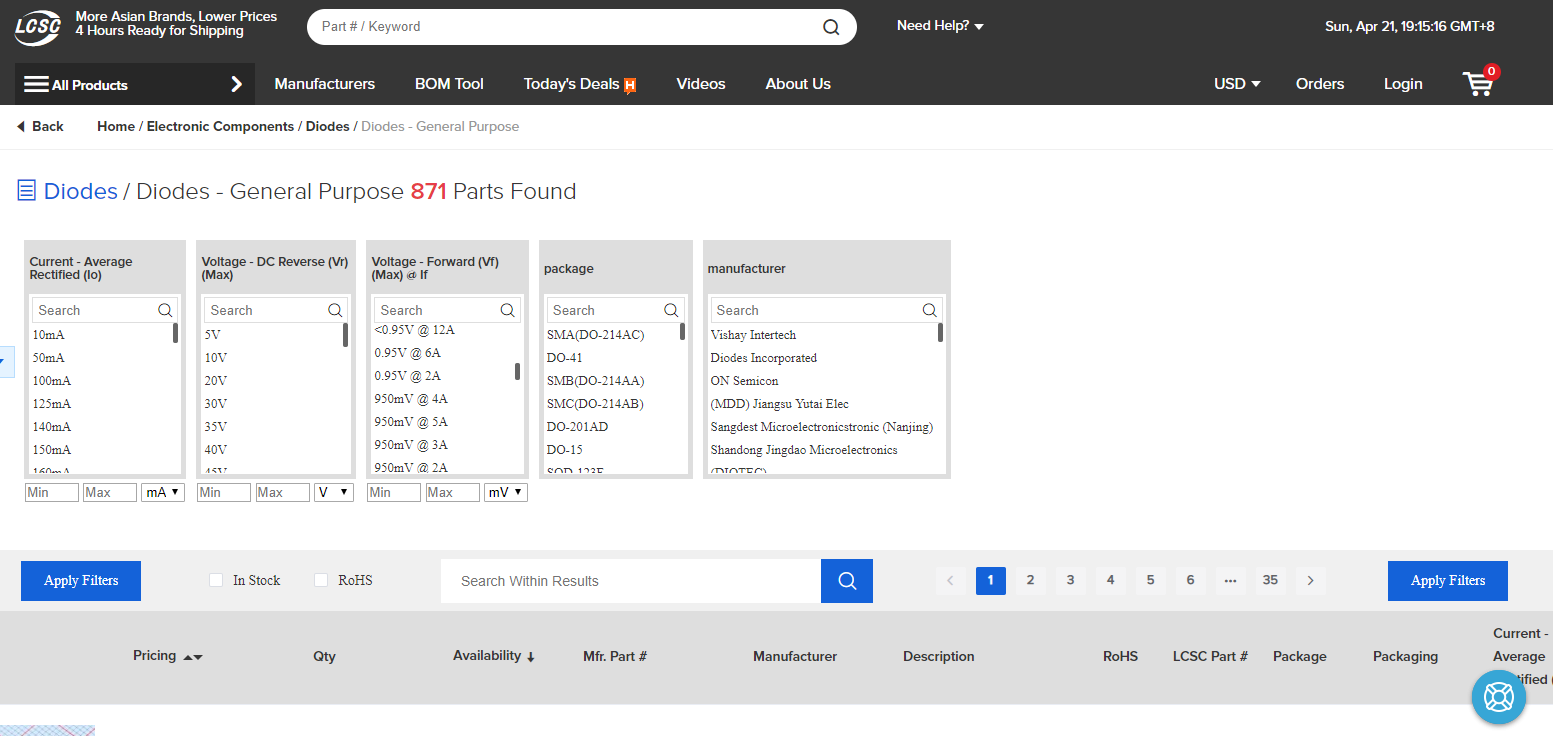Click the Voltage Forward filter list scrollbar
Image resolution: width=1553 pixels, height=736 pixels.
click(518, 372)
